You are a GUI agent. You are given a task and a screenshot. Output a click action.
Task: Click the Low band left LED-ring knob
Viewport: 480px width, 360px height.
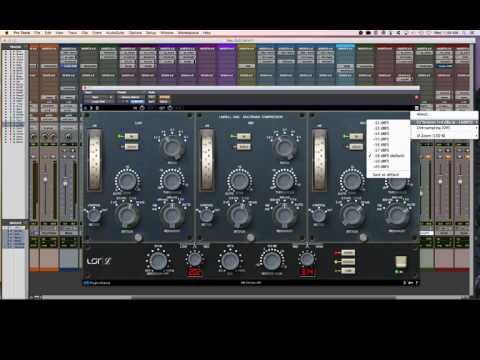(x=127, y=180)
